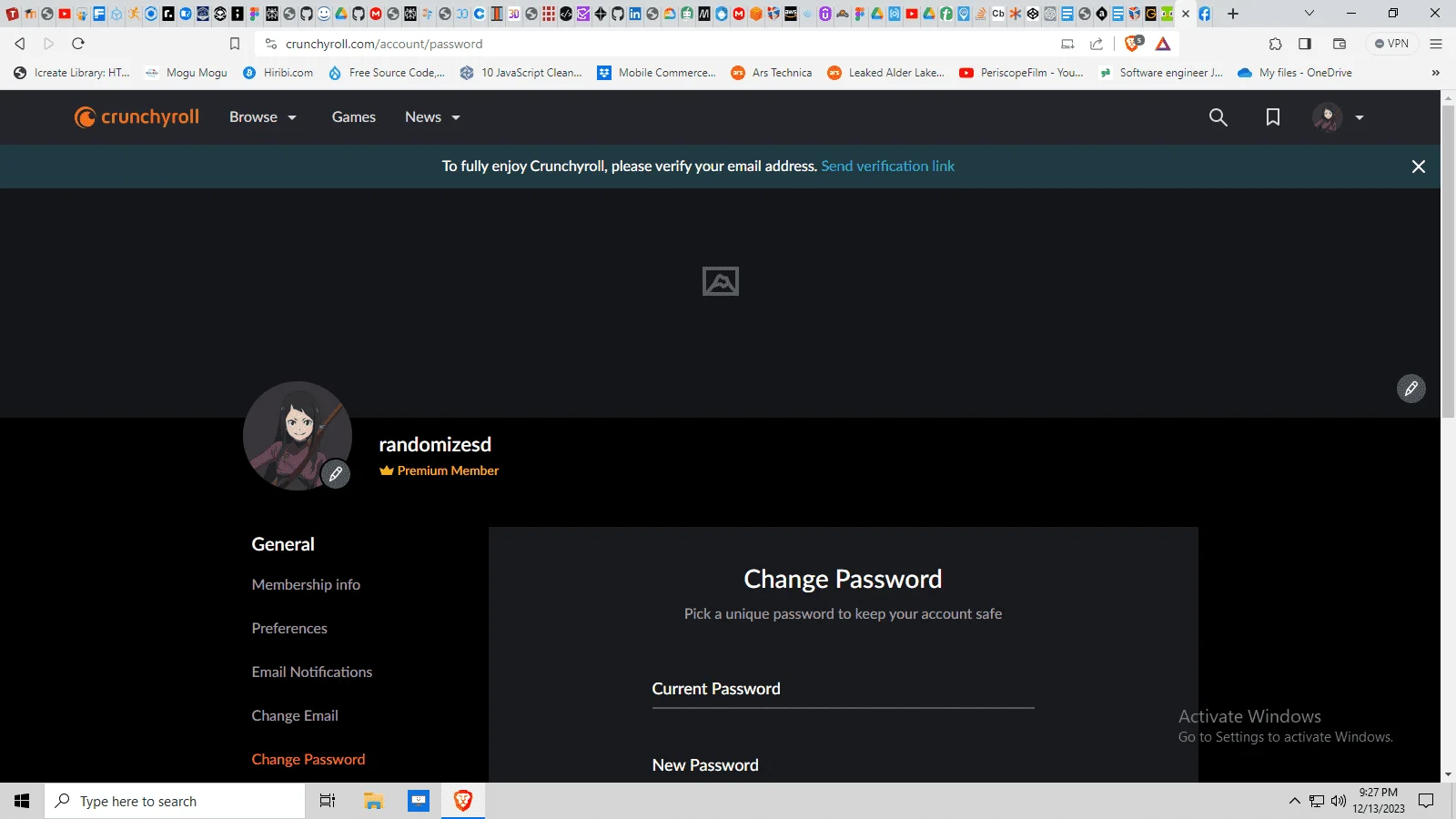
Task: Bookmark this page from address bar
Action: coord(235,44)
